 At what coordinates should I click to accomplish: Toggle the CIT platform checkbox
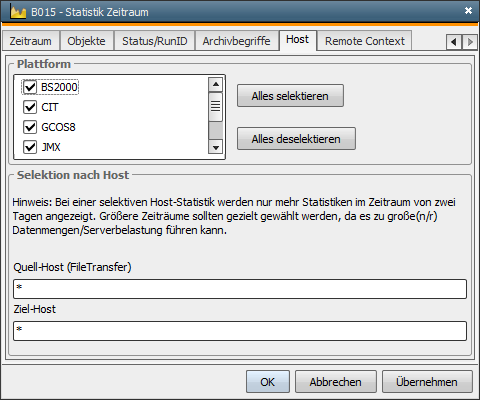click(30, 107)
